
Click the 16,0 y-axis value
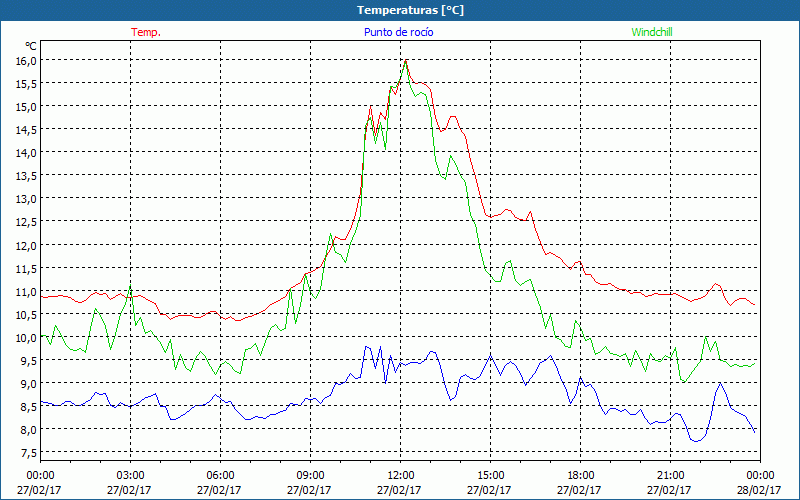coord(27,61)
